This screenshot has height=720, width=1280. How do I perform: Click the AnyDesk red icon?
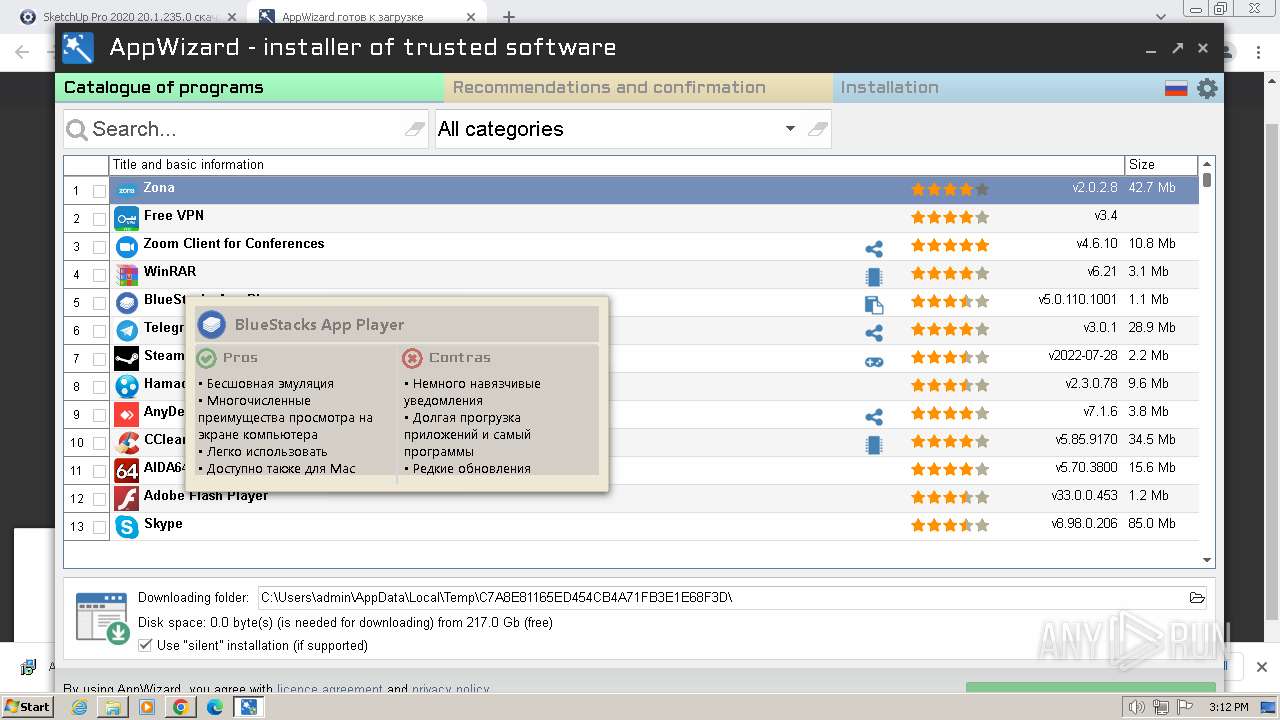[x=126, y=414]
